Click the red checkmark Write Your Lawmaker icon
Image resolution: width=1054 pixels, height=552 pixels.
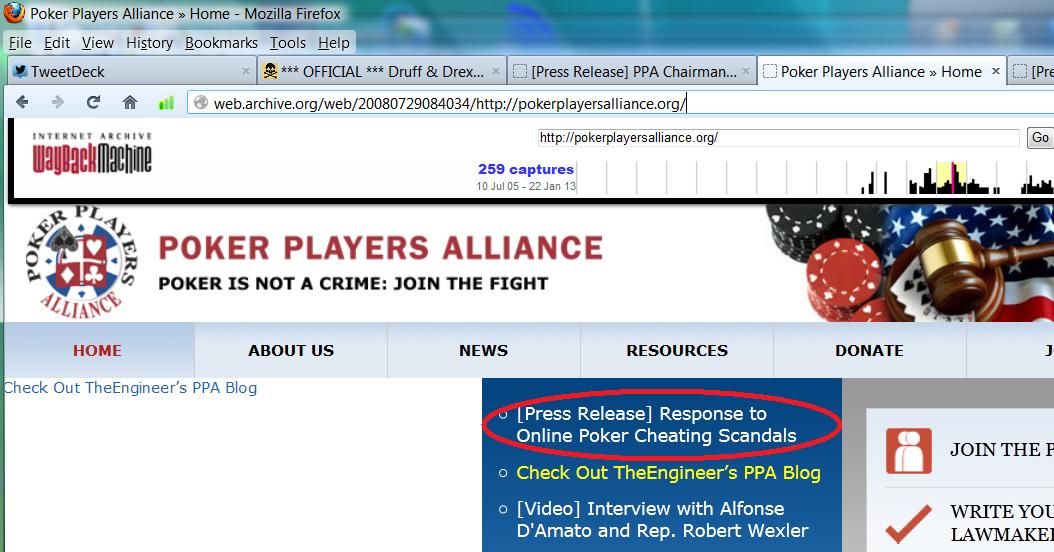[x=909, y=524]
